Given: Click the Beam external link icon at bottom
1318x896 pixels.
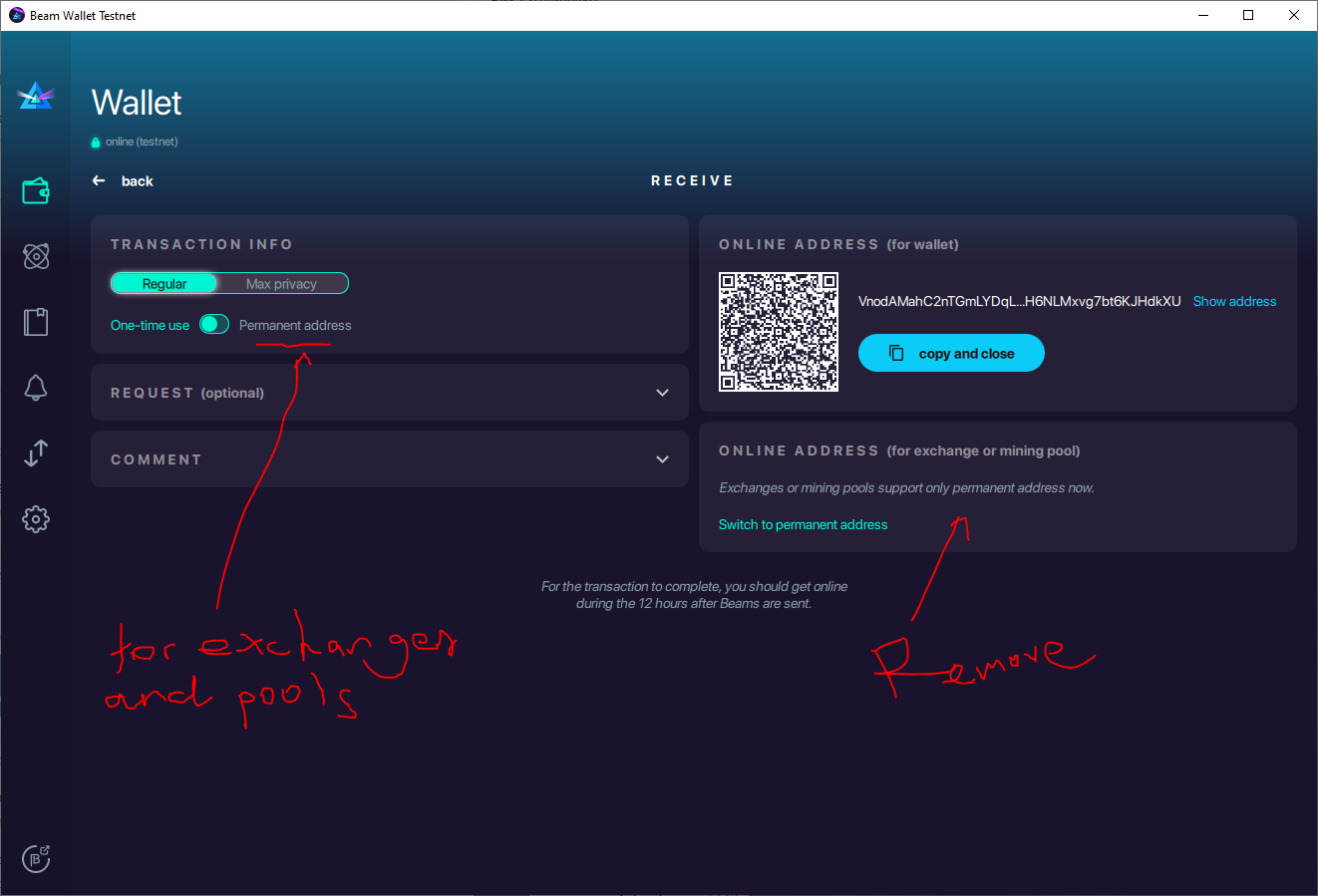Looking at the screenshot, I should pyautogui.click(x=36, y=858).
